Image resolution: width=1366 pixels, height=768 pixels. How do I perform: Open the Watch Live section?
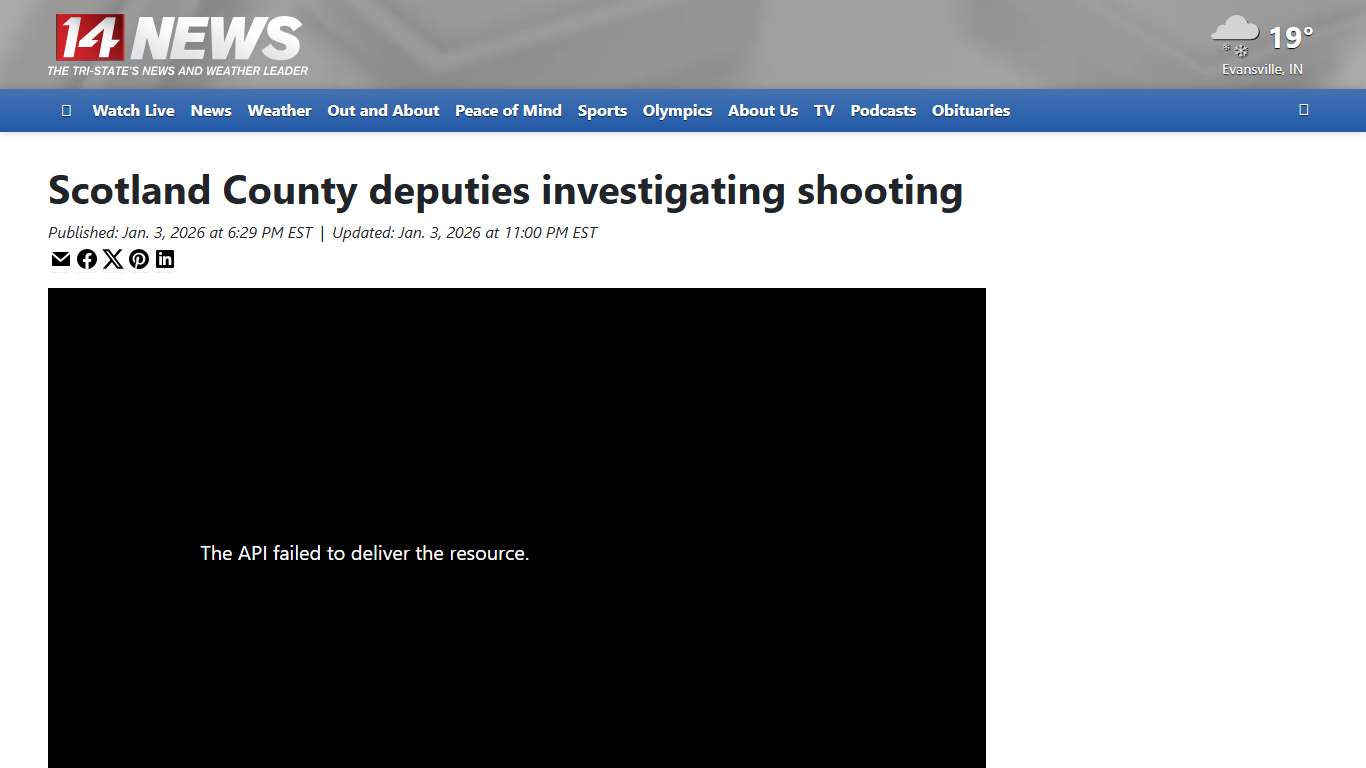pos(133,111)
